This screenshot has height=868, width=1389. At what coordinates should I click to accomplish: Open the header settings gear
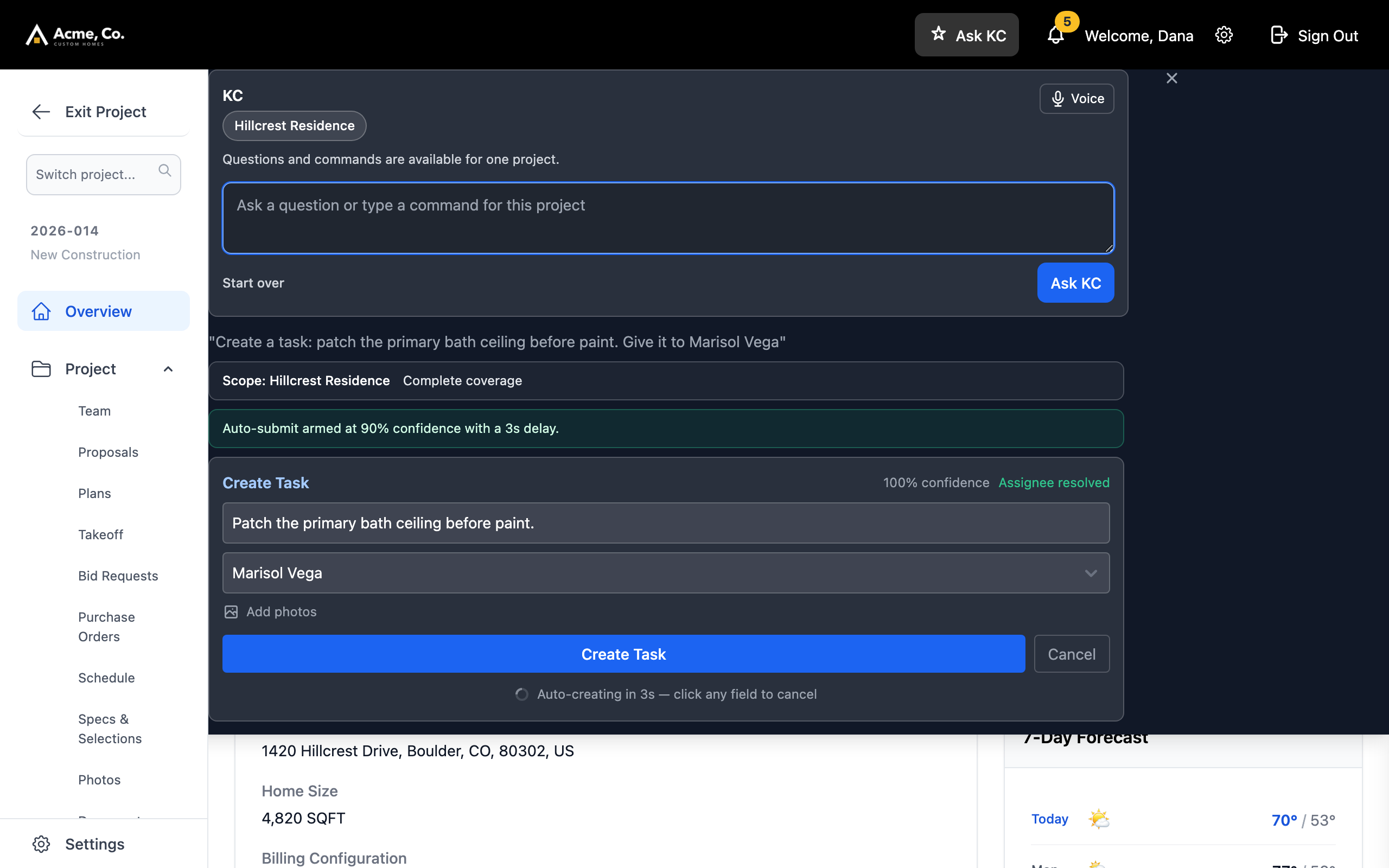tap(1224, 35)
